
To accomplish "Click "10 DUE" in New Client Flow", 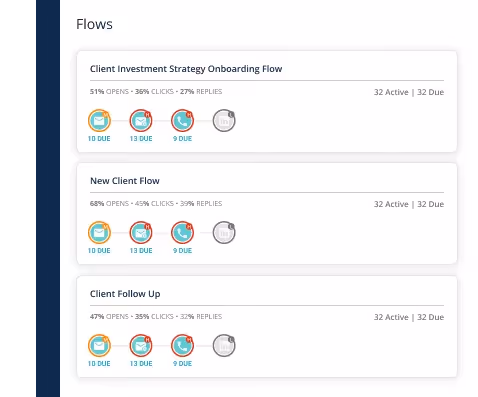I will pyautogui.click(x=99, y=251).
